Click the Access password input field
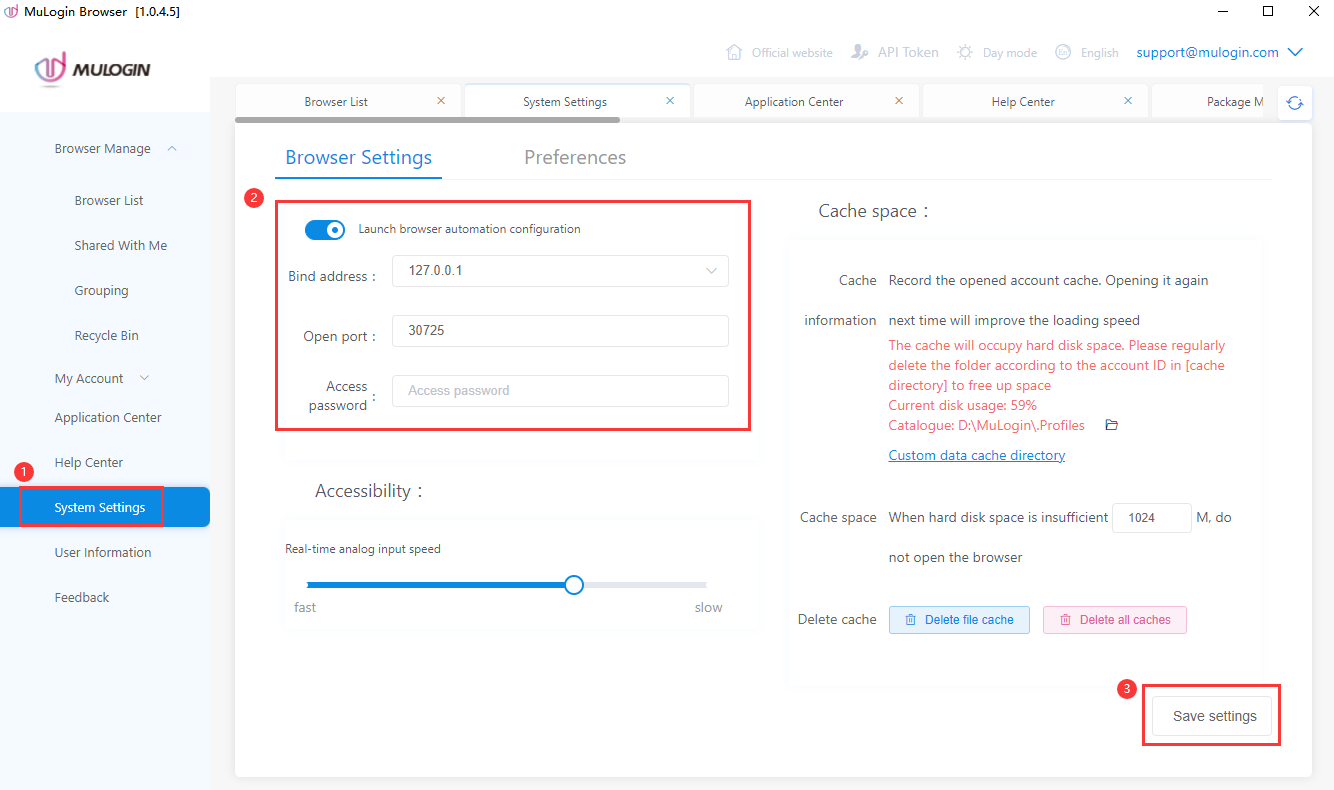Viewport: 1334px width, 790px height. (559, 390)
